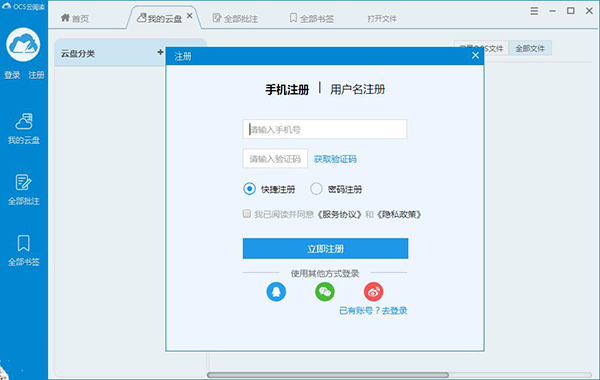Focus the 请输入手机号 input field
Image resolution: width=600 pixels, height=380 pixels.
(x=325, y=129)
